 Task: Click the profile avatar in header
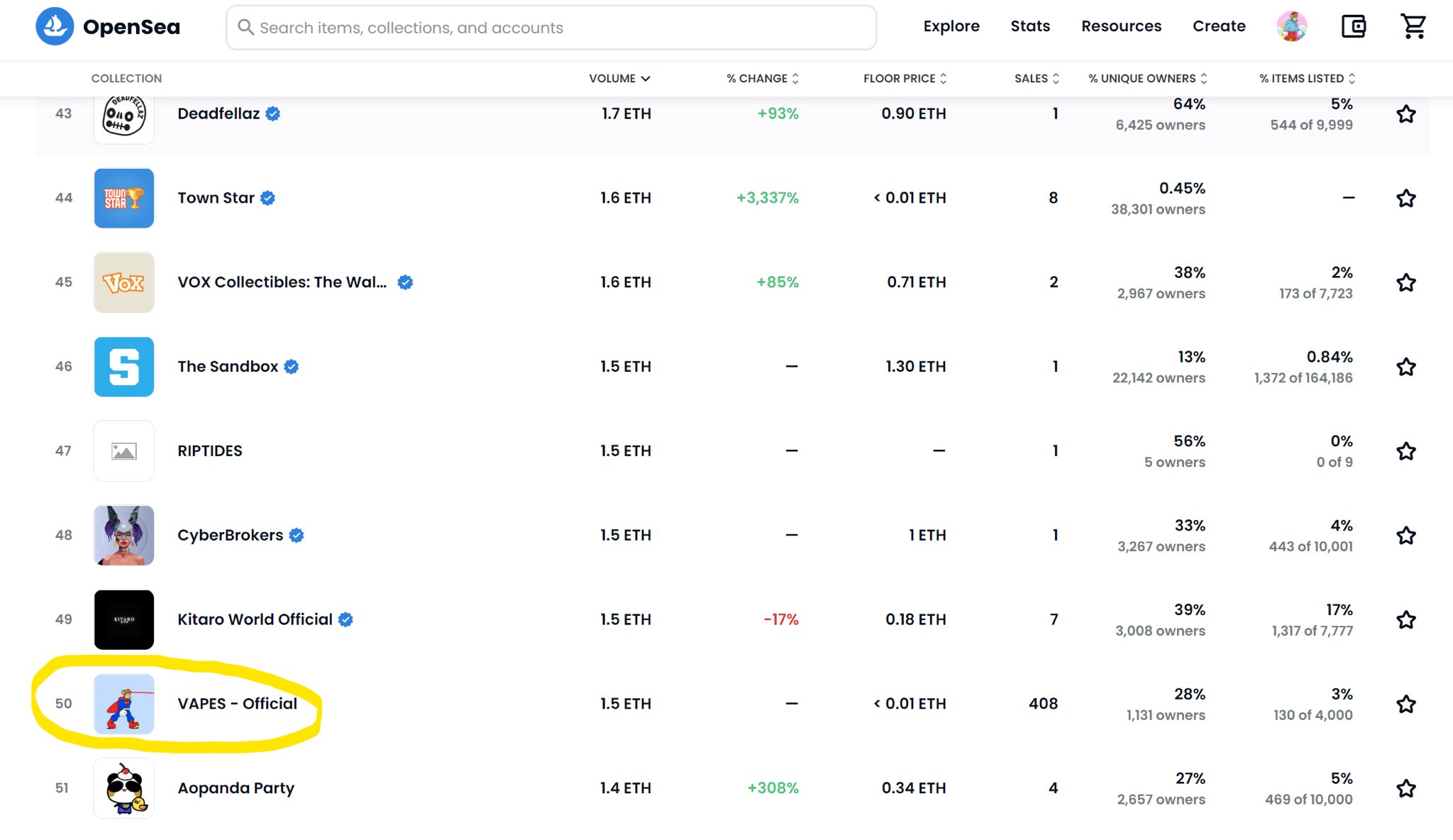click(1292, 27)
